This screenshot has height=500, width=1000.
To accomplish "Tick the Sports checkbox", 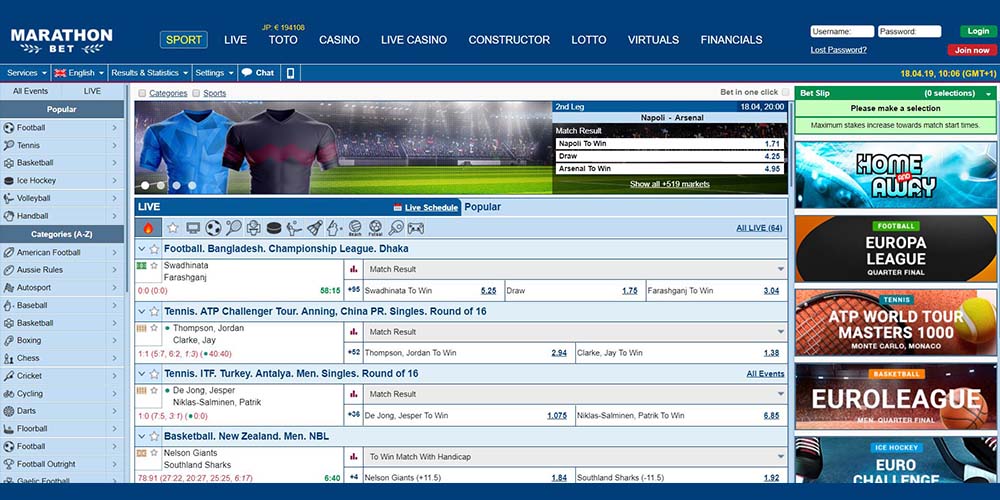I will pyautogui.click(x=196, y=93).
